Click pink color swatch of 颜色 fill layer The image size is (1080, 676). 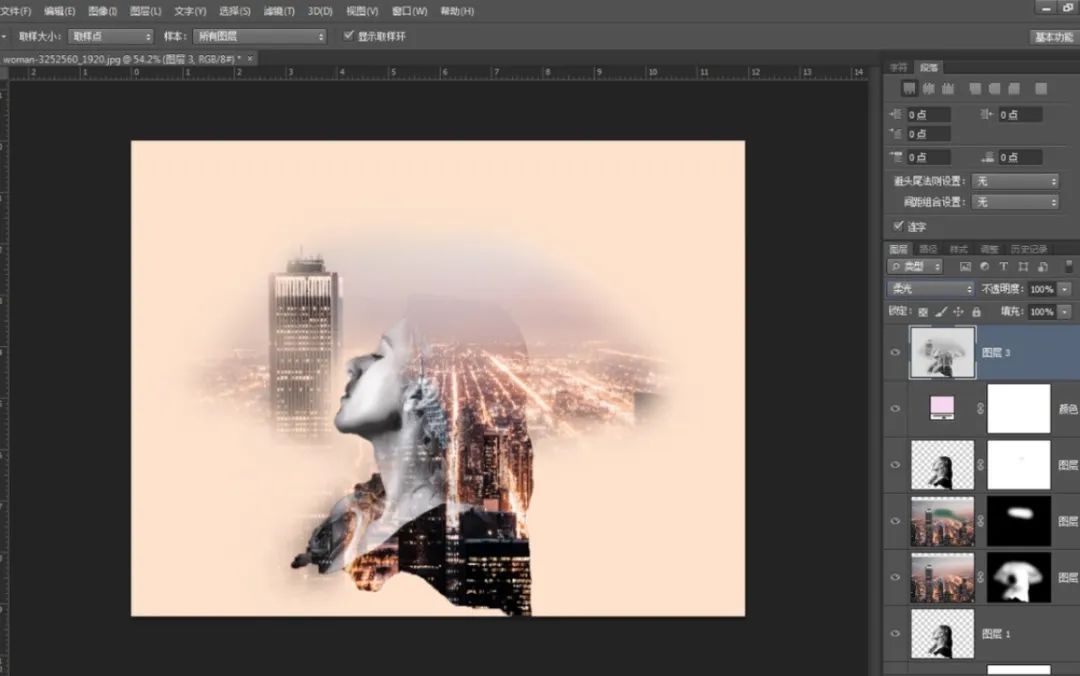942,407
